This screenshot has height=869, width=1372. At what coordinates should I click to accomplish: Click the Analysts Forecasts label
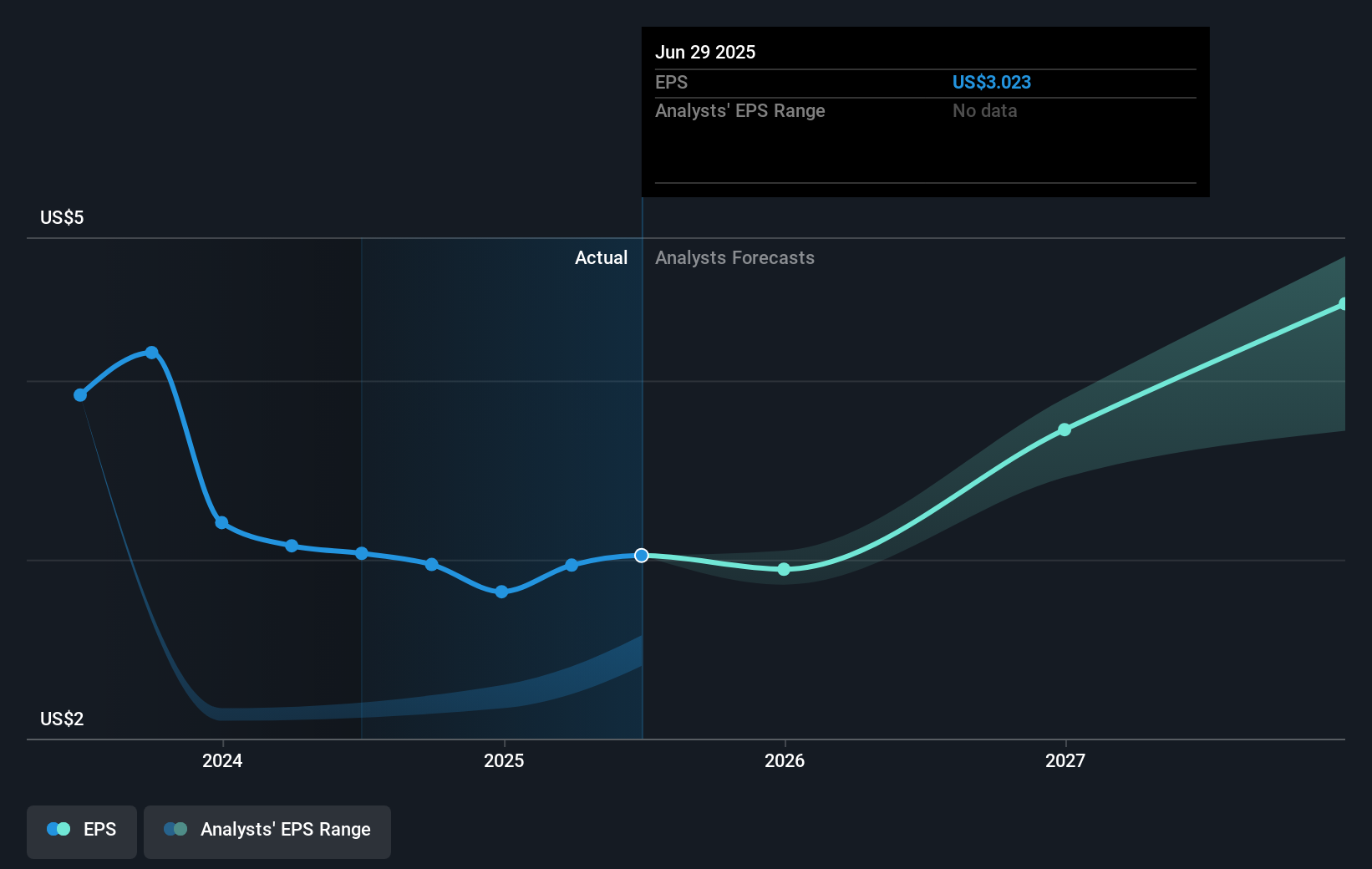[734, 258]
